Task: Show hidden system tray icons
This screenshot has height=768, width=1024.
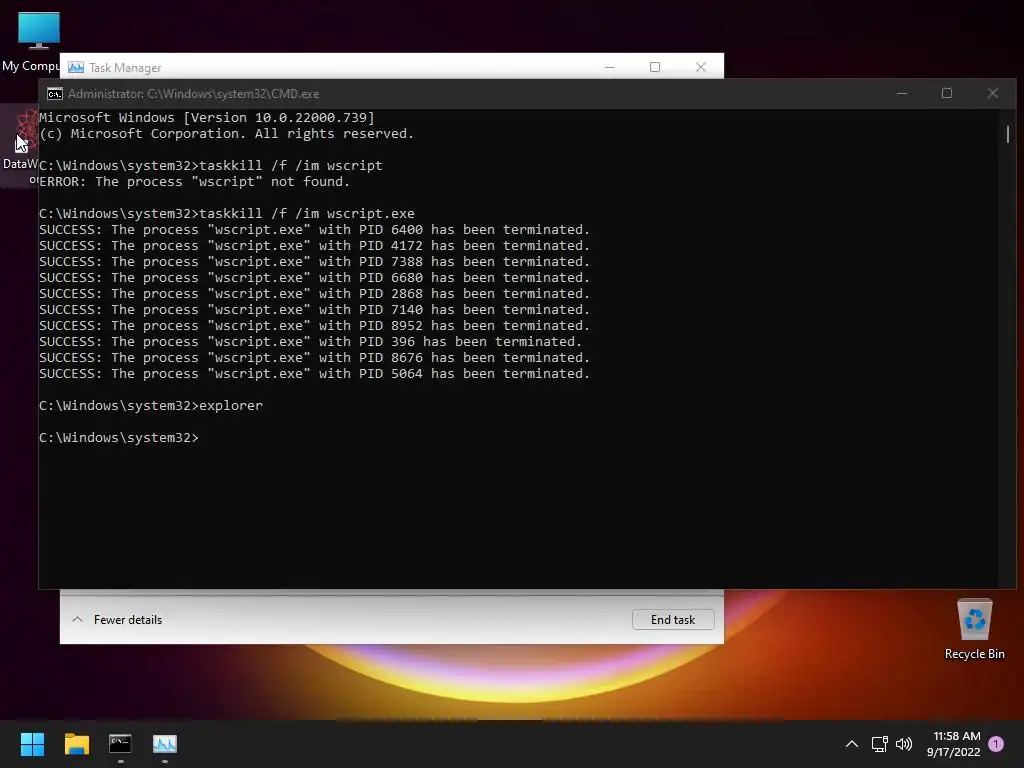Action: tap(852, 744)
